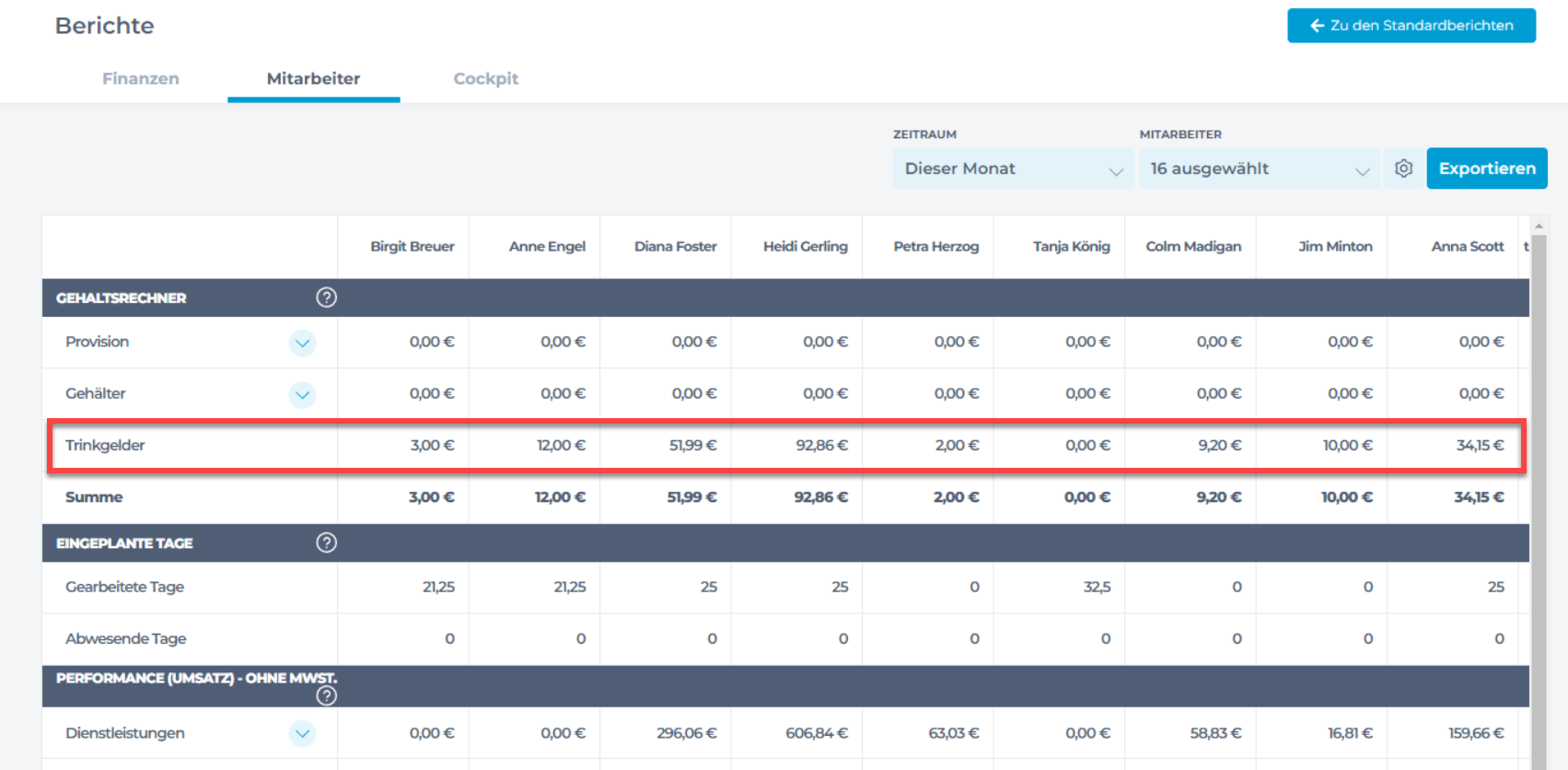Click the Gehaltsrechner section header
This screenshot has height=770, width=1568.
pyautogui.click(x=785, y=297)
